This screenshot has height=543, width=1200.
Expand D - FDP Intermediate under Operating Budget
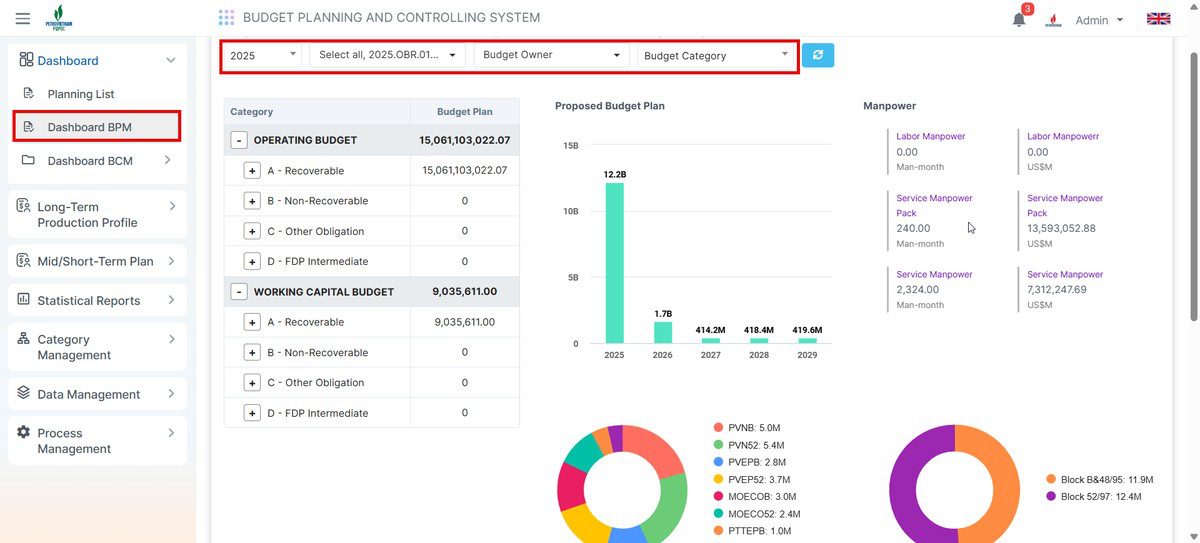[x=253, y=261]
